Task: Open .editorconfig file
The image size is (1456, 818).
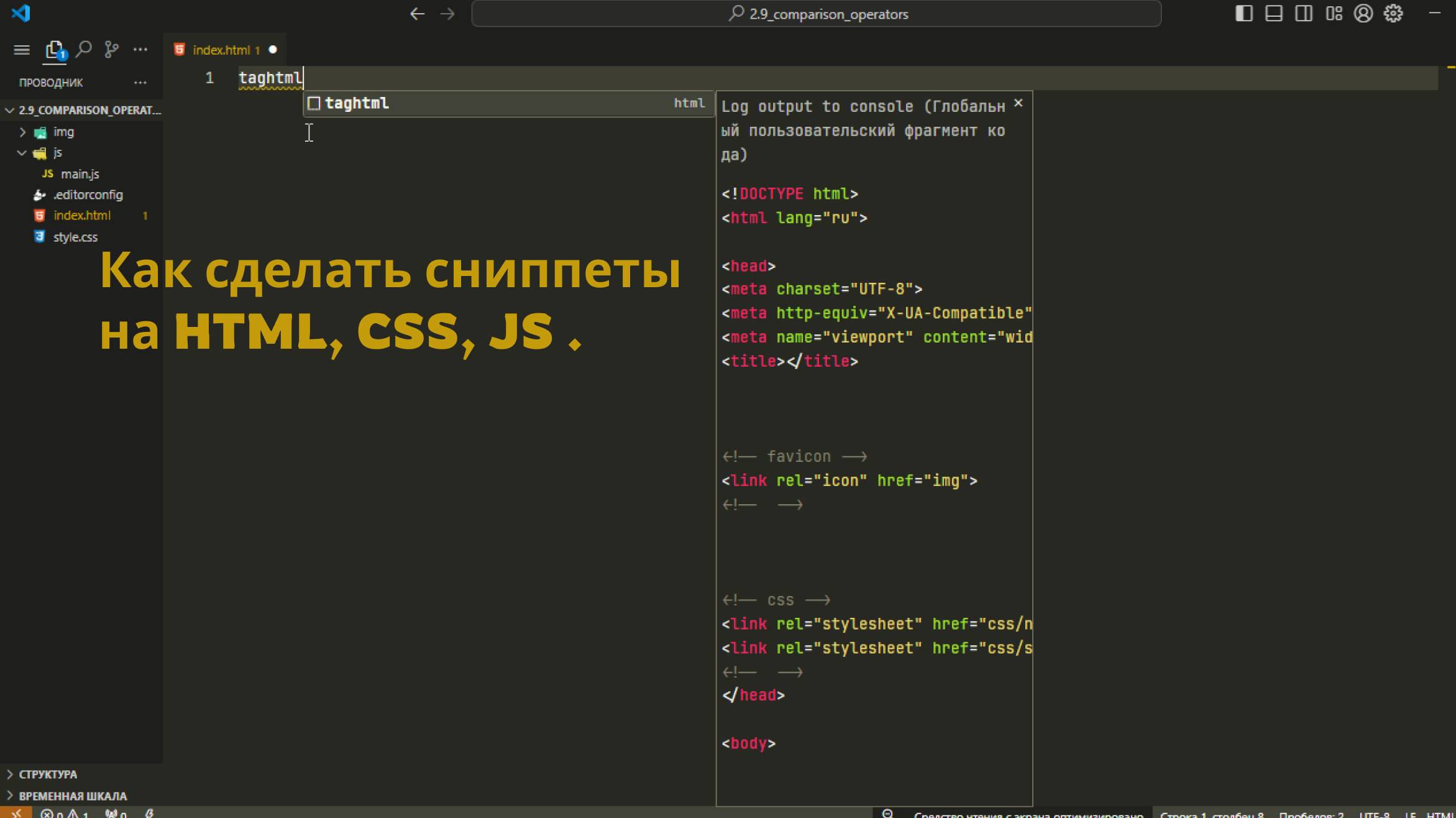Action: pos(81,195)
